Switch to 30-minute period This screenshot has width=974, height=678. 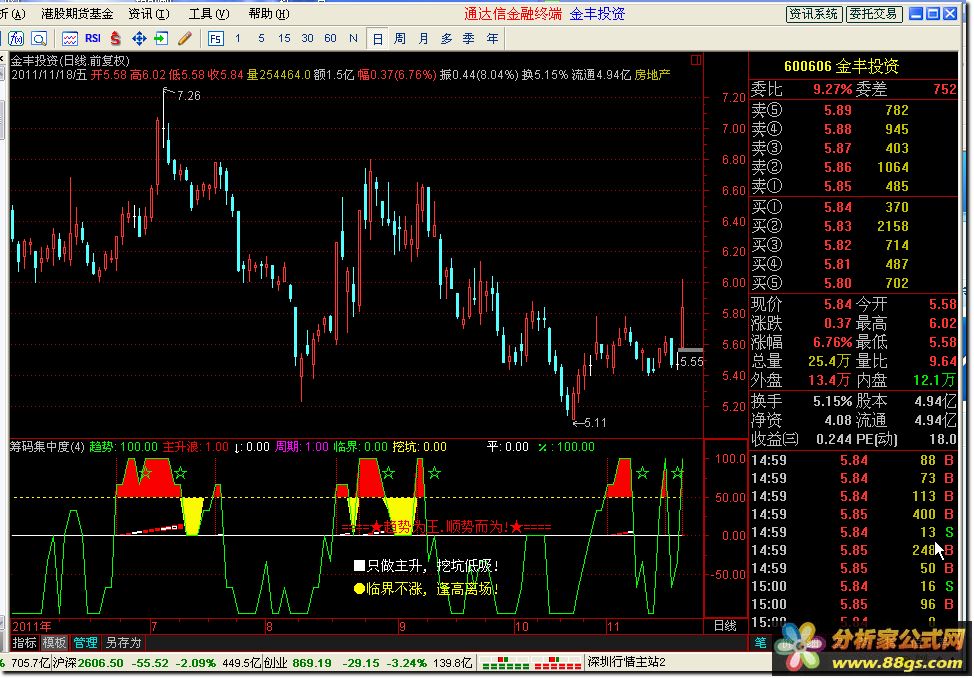point(307,39)
